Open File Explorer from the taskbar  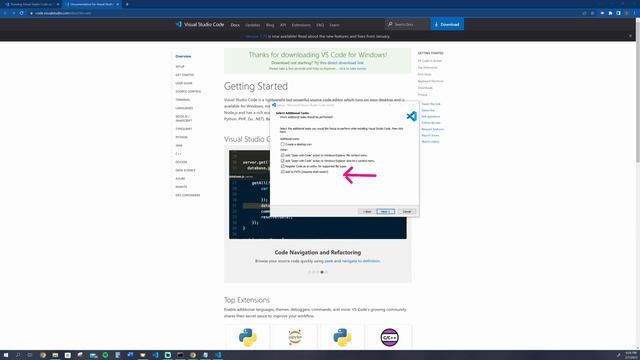pos(55,355)
